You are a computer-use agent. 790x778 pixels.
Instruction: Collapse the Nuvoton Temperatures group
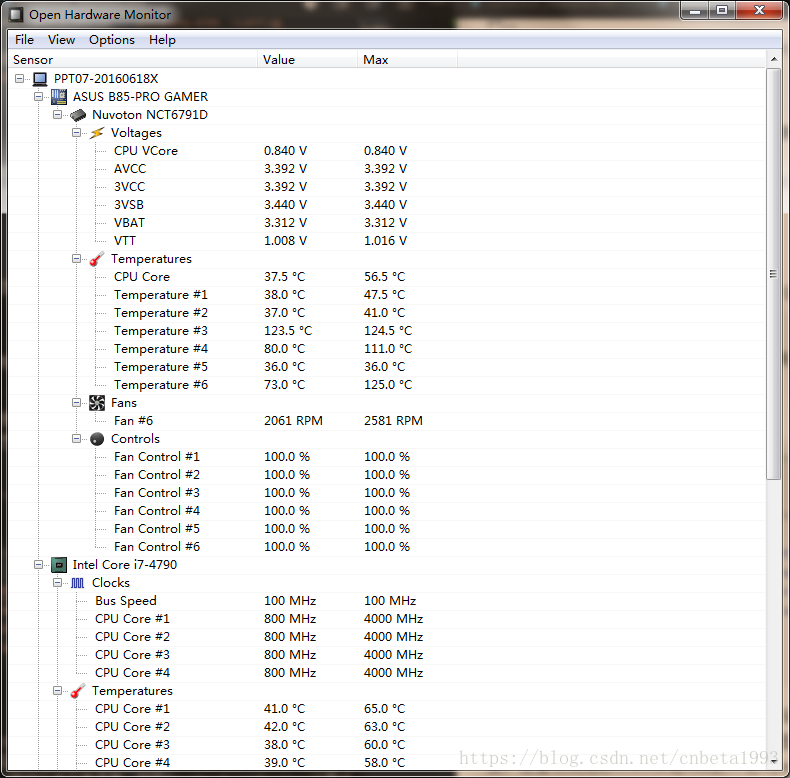77,259
